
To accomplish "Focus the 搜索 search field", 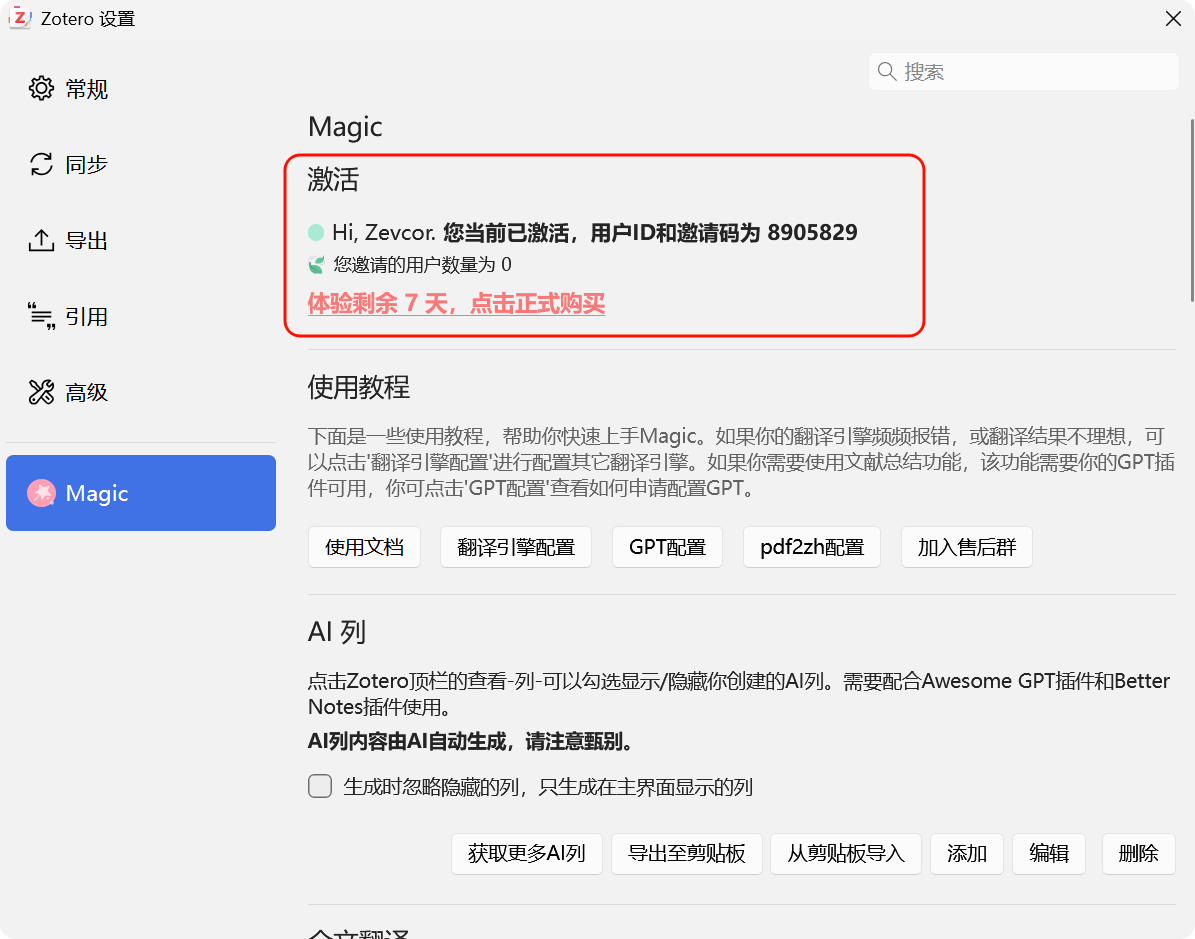I will (x=1024, y=72).
